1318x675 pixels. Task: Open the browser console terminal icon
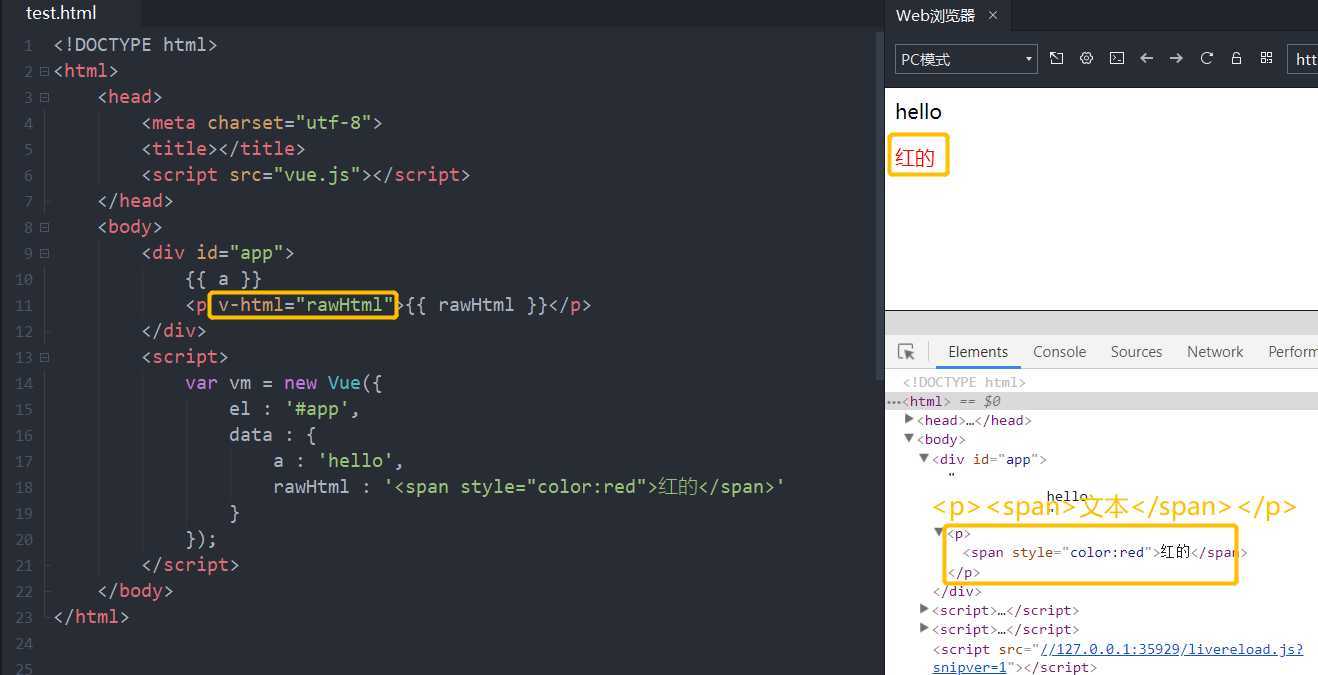coord(1117,59)
